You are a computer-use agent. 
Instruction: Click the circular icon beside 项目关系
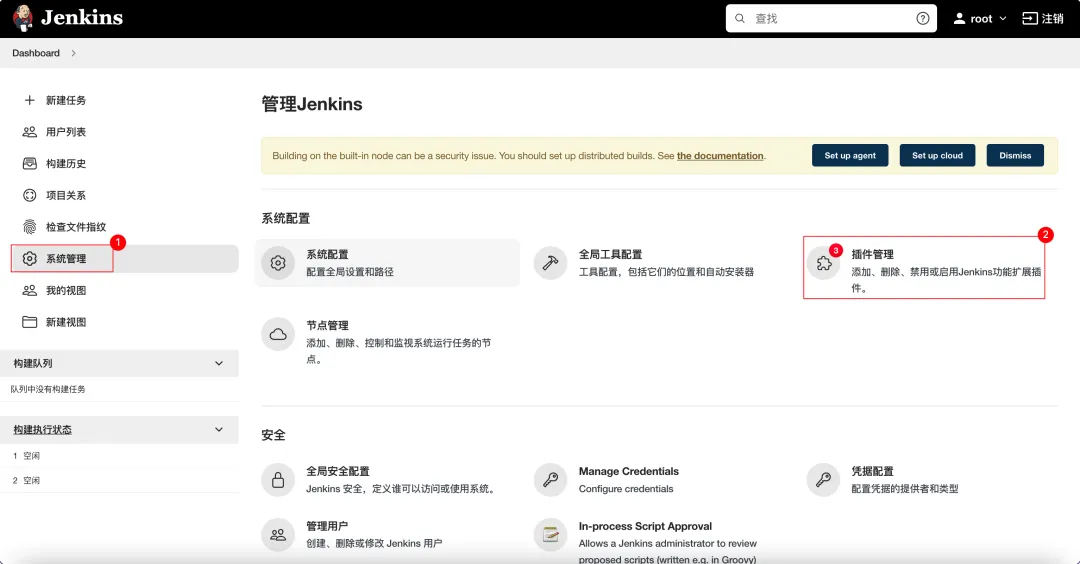[x=30, y=196]
